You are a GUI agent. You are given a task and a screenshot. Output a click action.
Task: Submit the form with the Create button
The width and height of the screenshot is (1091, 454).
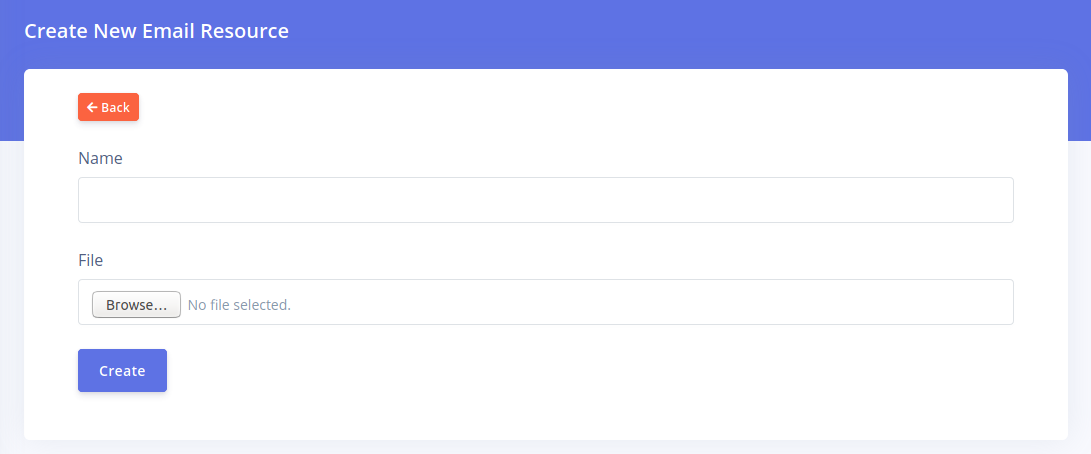(122, 370)
